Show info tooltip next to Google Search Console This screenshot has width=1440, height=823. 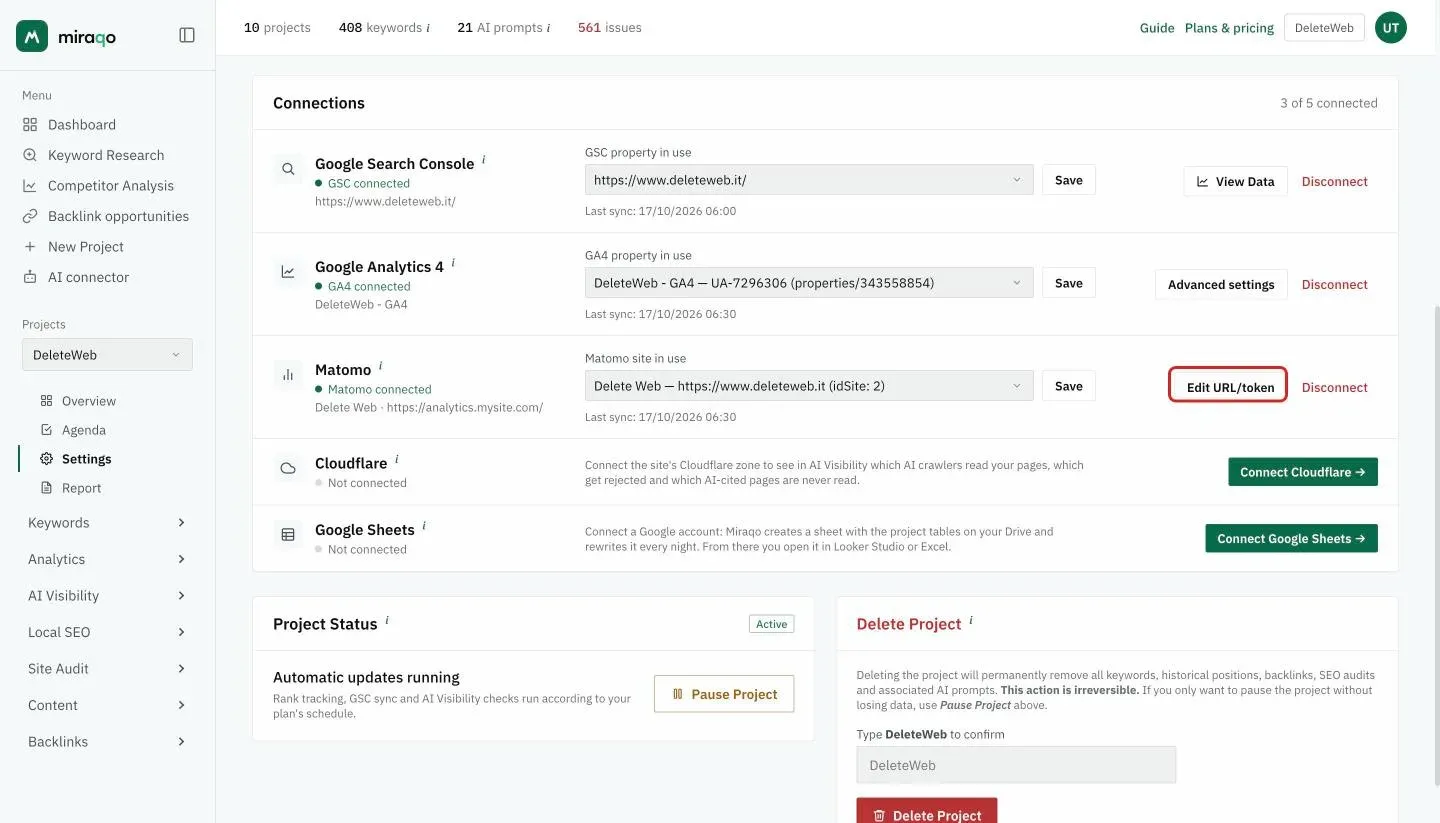tap(484, 160)
